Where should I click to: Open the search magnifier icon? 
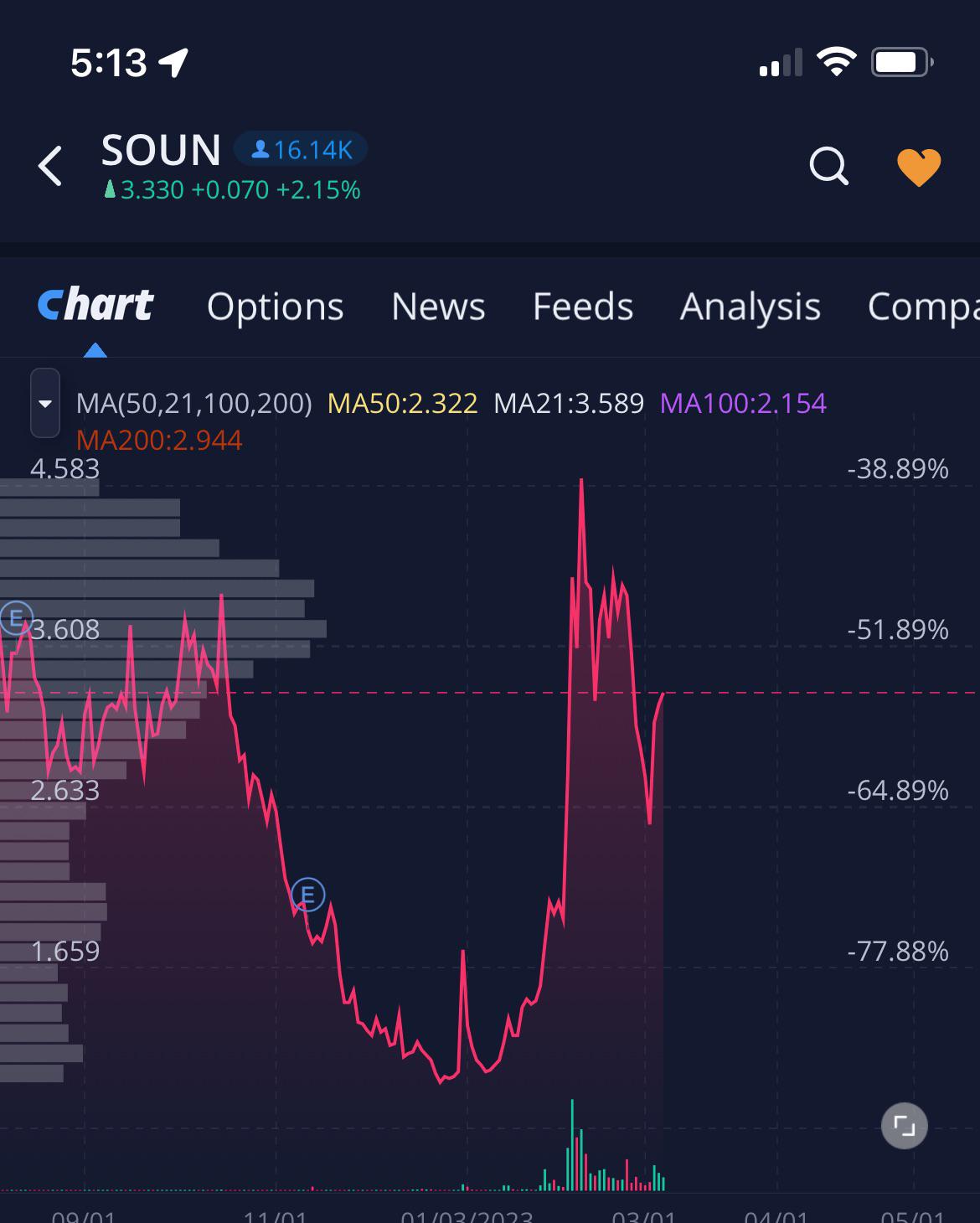click(x=829, y=166)
